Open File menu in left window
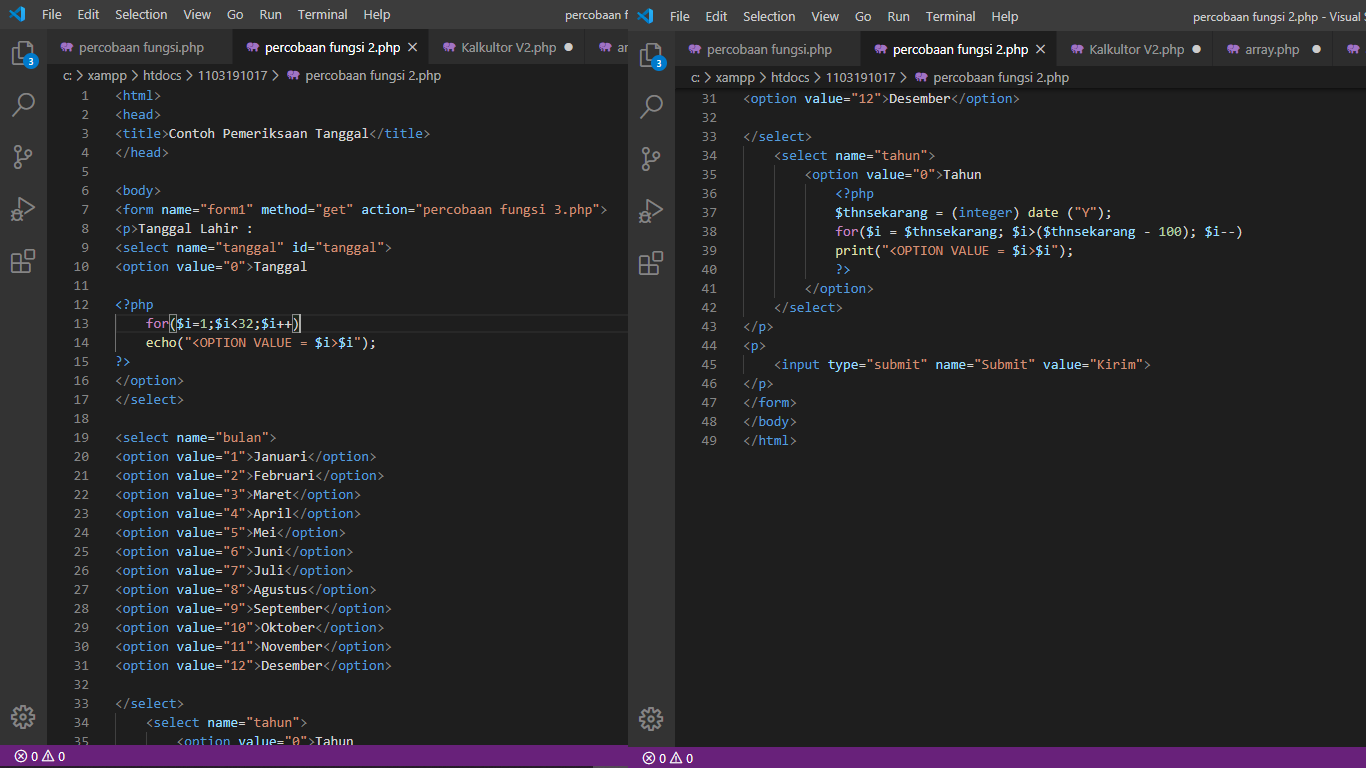Screen dimensions: 1366x768 click(x=52, y=15)
